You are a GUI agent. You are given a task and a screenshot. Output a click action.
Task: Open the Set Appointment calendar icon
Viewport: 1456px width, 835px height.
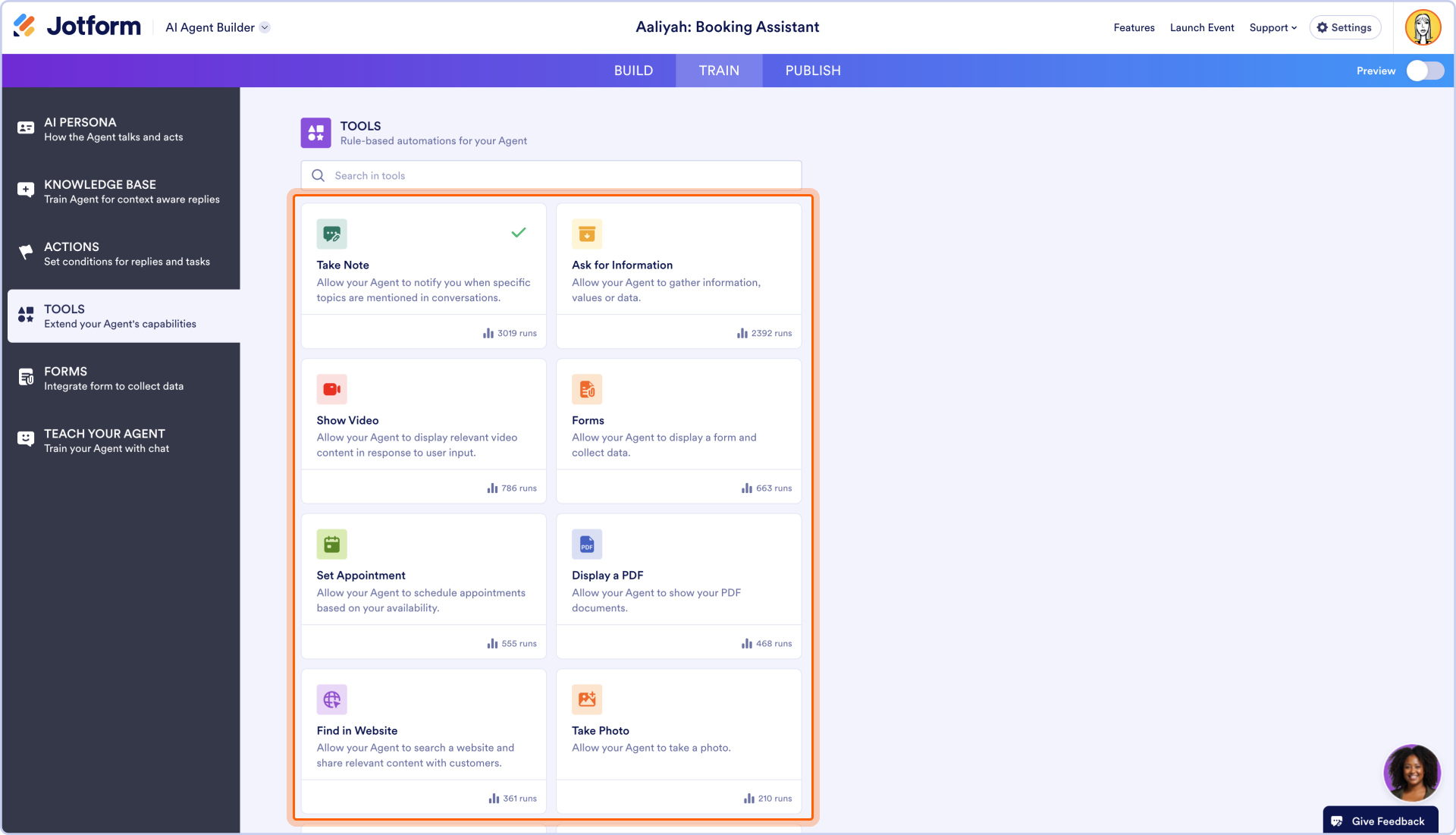point(331,545)
